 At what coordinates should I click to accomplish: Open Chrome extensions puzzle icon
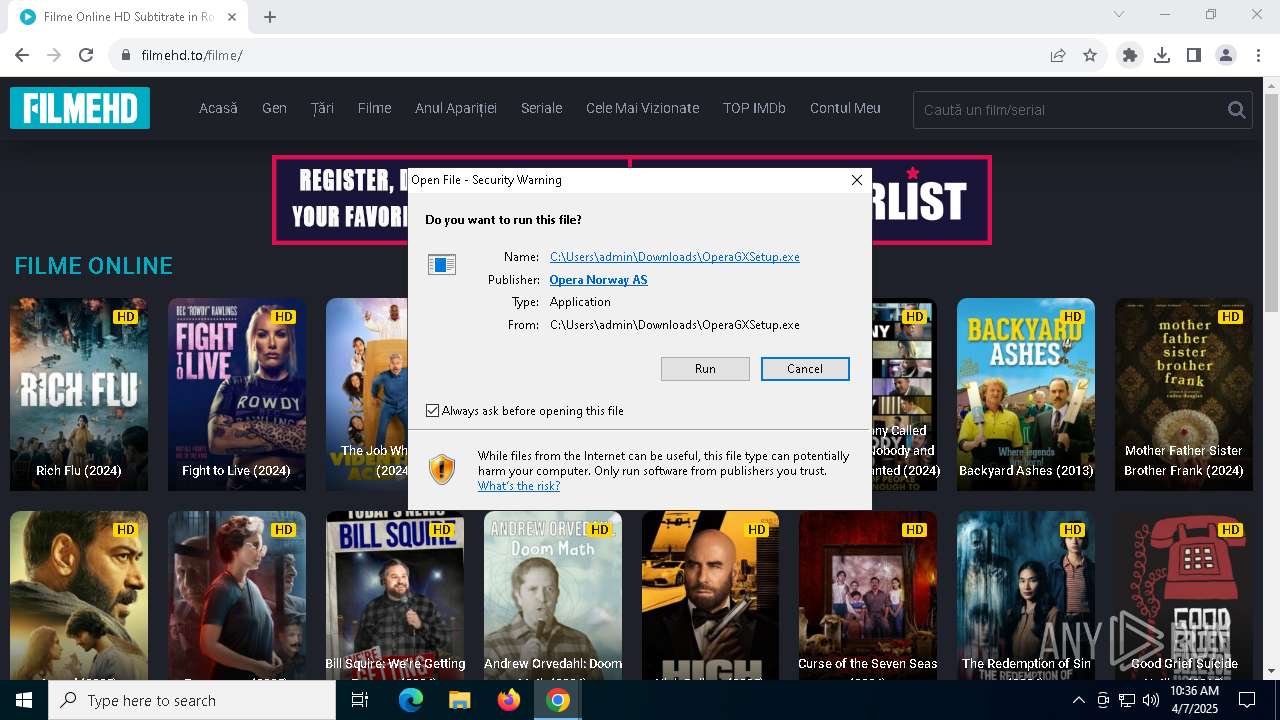(1130, 55)
